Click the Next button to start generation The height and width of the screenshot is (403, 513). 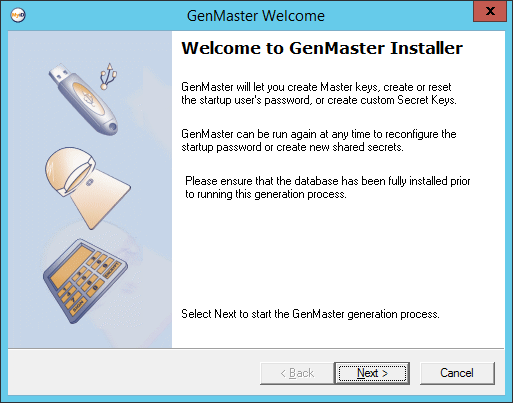372,373
